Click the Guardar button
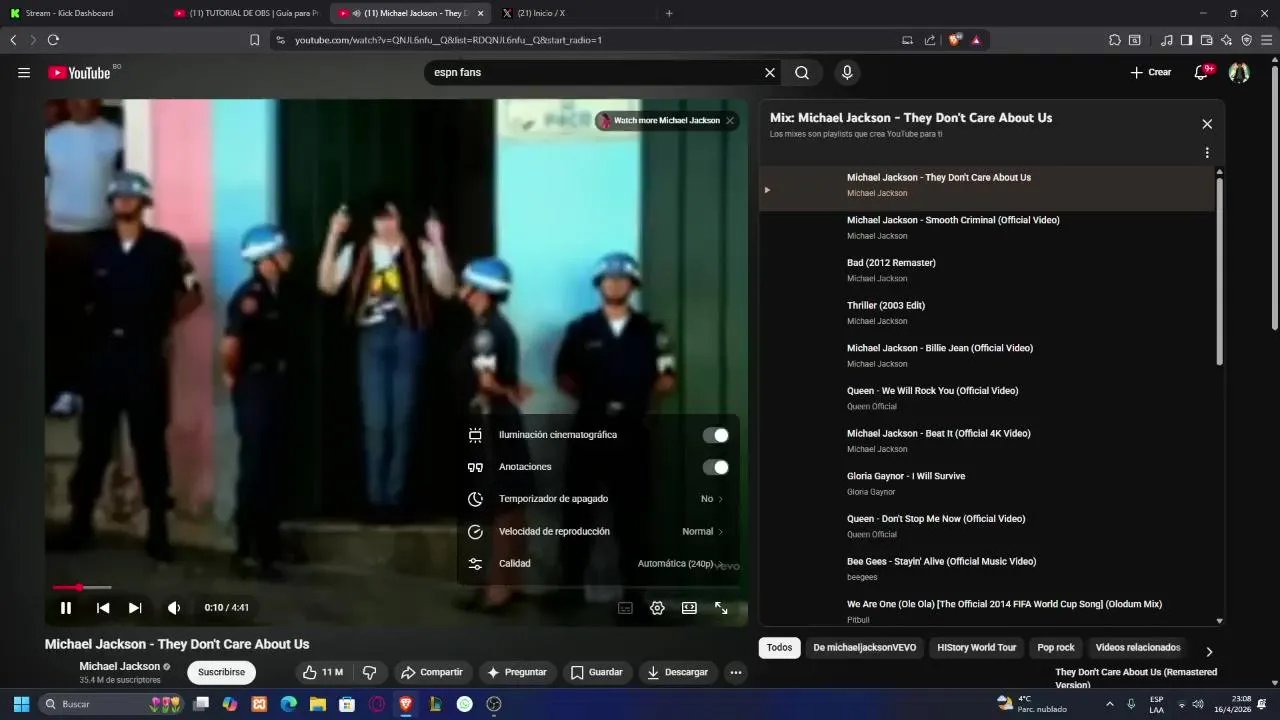 click(596, 672)
